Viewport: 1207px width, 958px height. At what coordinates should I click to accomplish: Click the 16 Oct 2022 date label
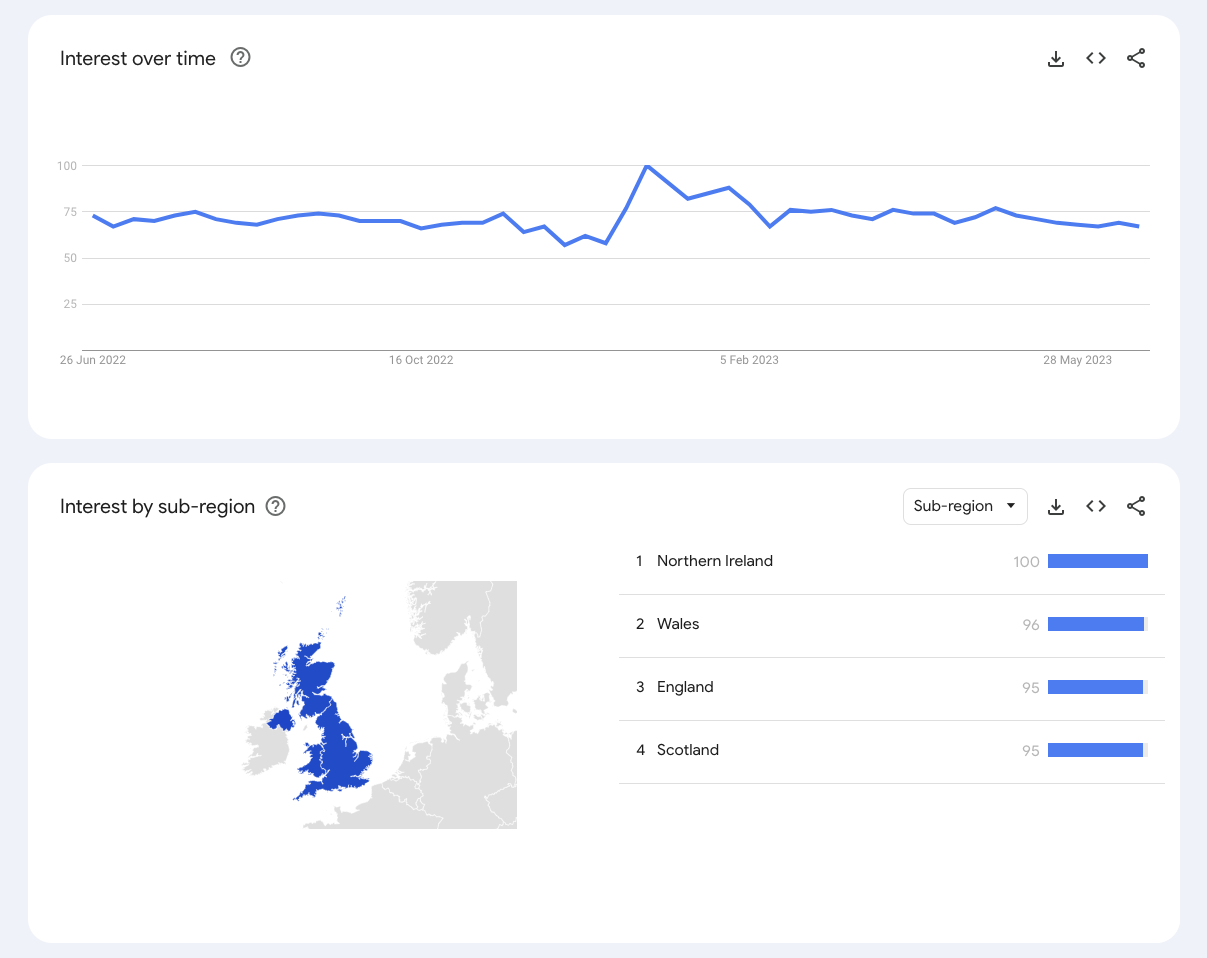(x=421, y=360)
